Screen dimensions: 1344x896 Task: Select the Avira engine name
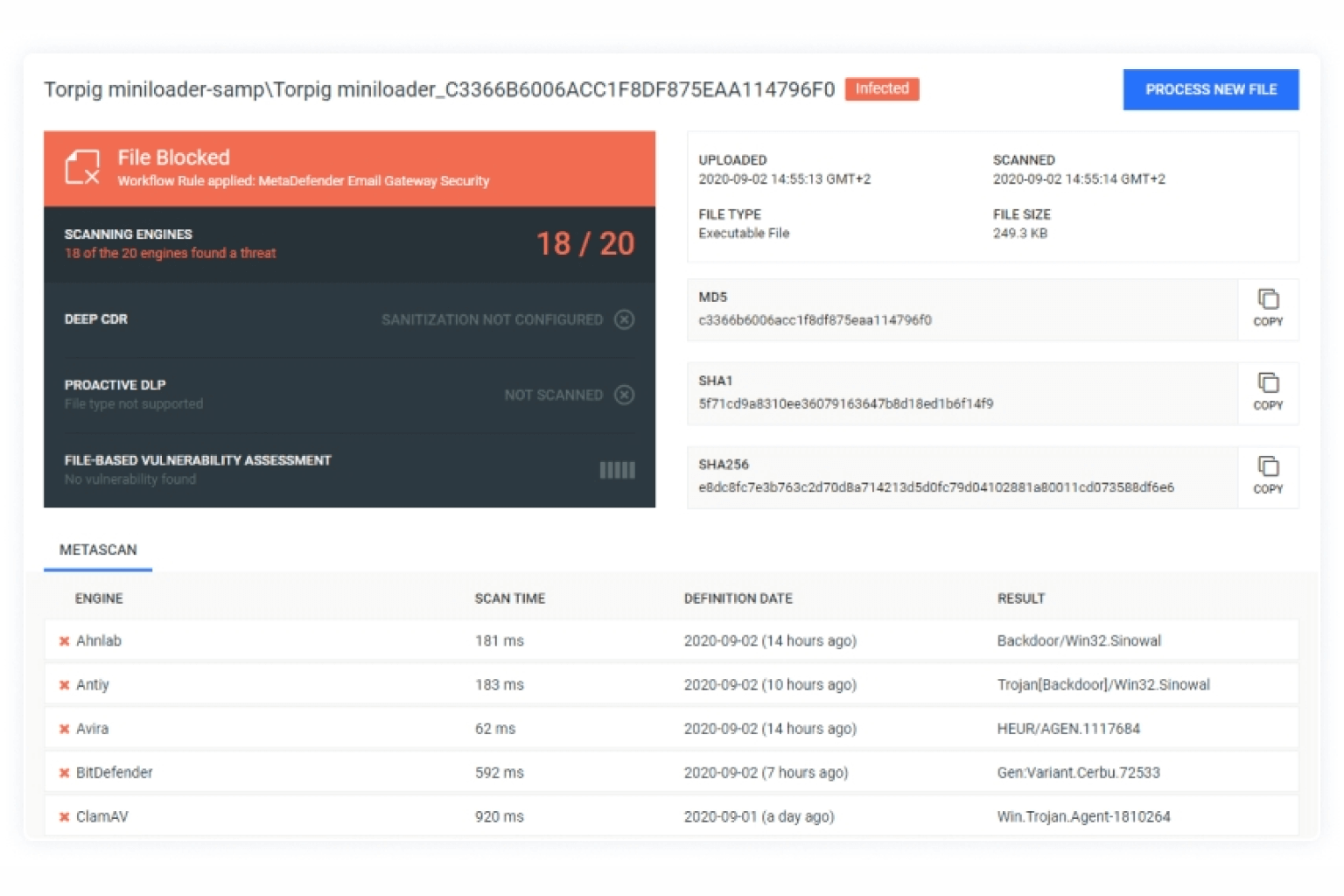92,729
